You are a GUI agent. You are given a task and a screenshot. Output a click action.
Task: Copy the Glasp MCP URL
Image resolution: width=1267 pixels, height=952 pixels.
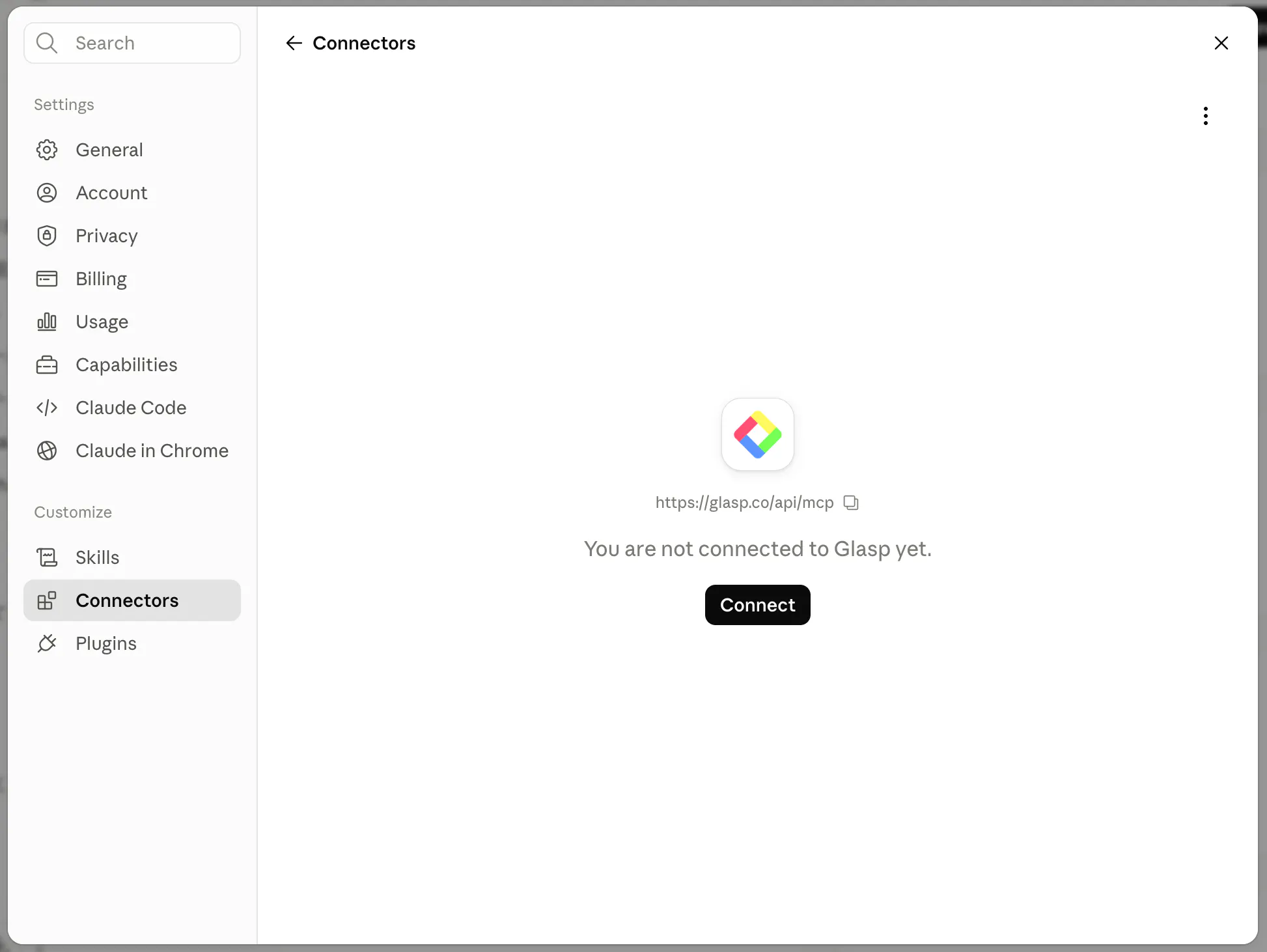(x=851, y=503)
